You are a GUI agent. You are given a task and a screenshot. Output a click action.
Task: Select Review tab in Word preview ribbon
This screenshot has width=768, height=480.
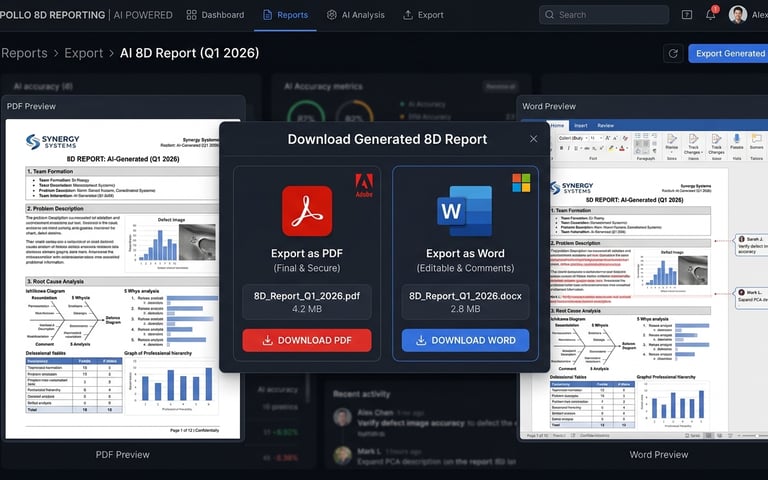pyautogui.click(x=605, y=125)
